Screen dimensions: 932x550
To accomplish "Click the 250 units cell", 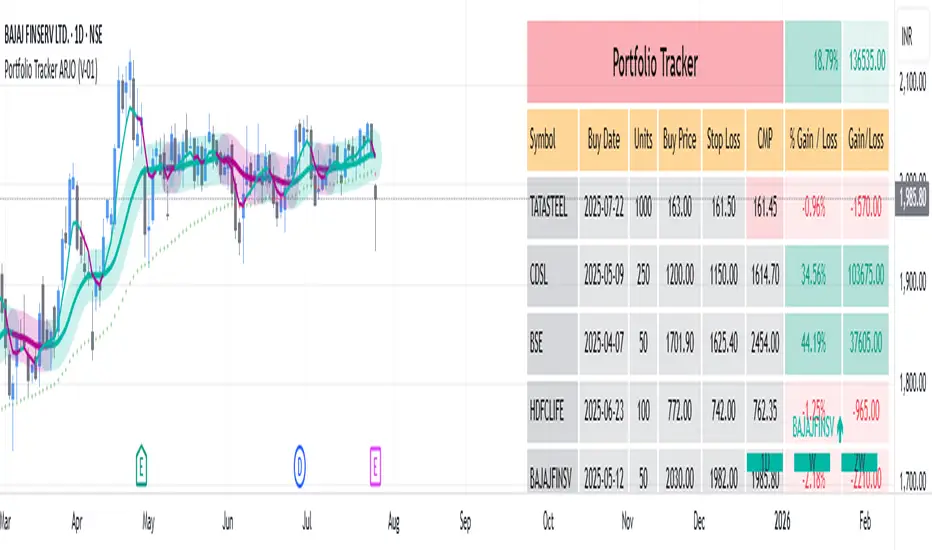I will 643,275.
